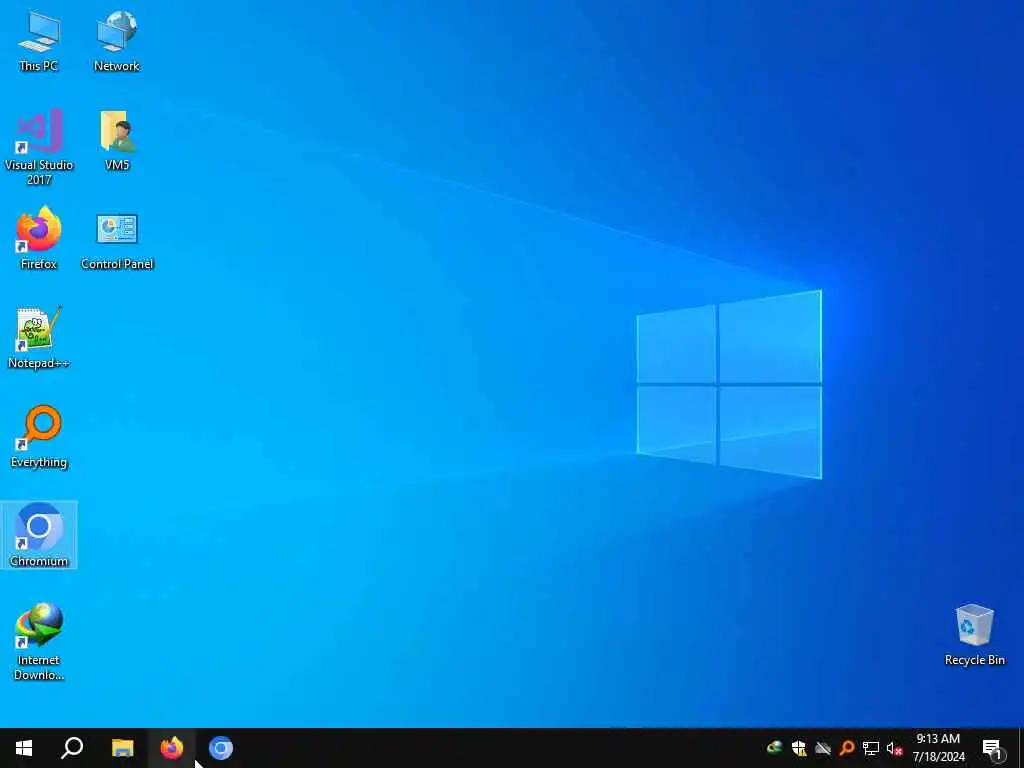Click the muted volume tray icon
The width and height of the screenshot is (1024, 768).
tap(895, 748)
